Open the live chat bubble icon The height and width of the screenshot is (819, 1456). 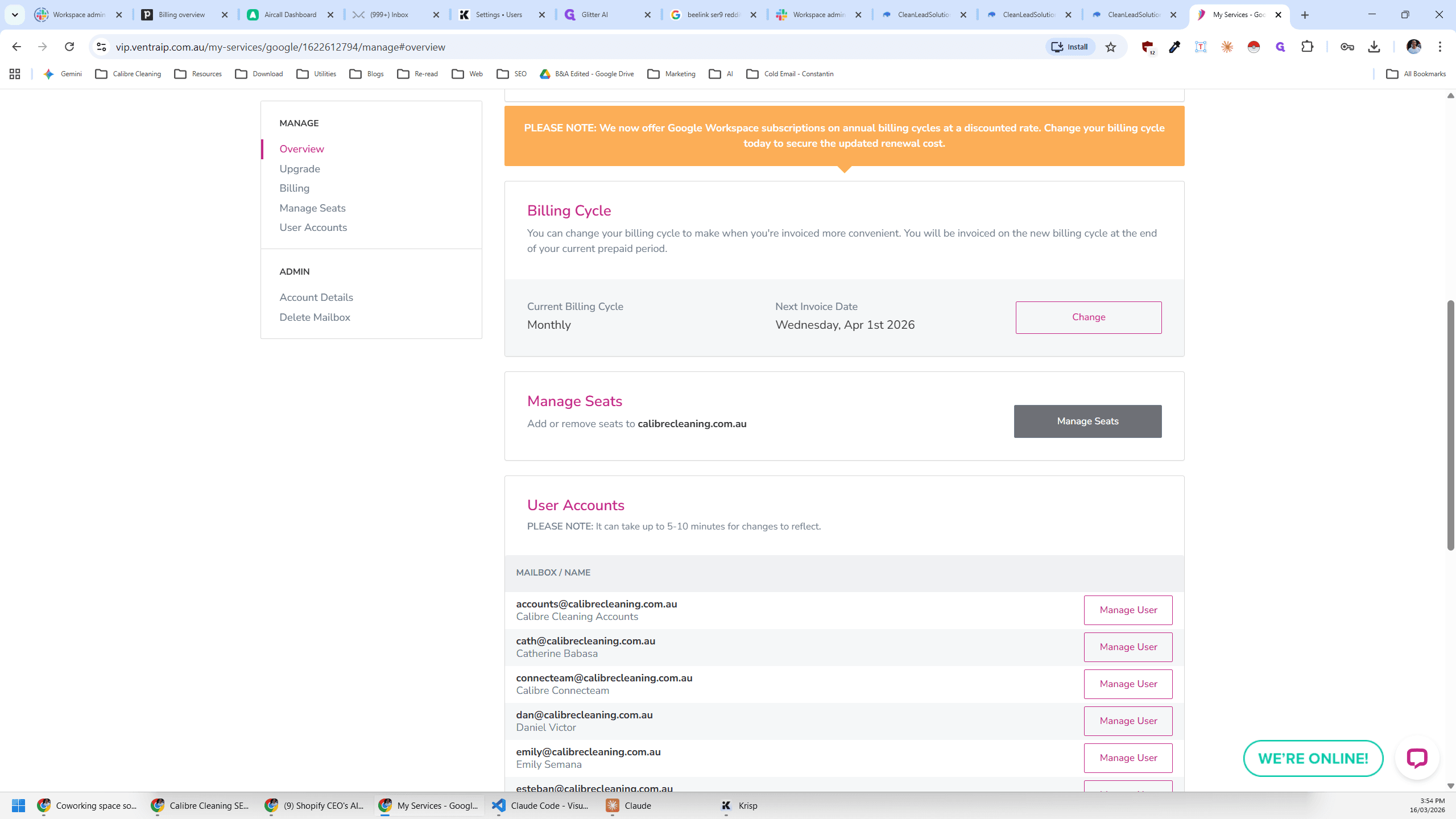click(1417, 758)
